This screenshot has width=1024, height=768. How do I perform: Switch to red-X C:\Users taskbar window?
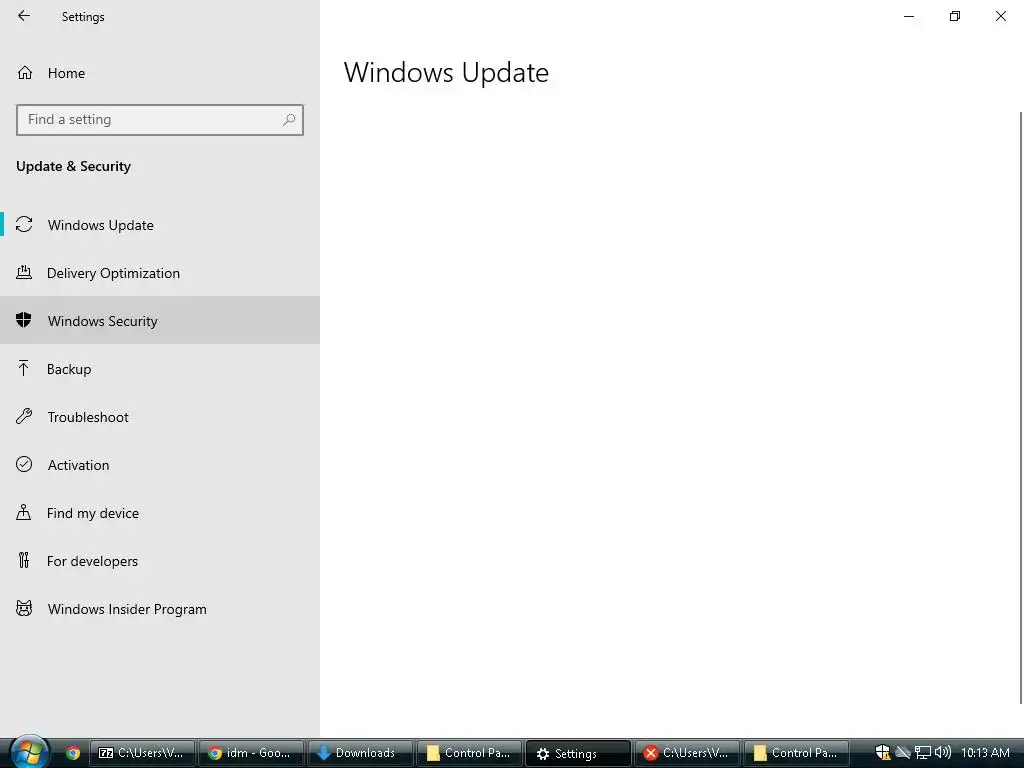pyautogui.click(x=688, y=753)
